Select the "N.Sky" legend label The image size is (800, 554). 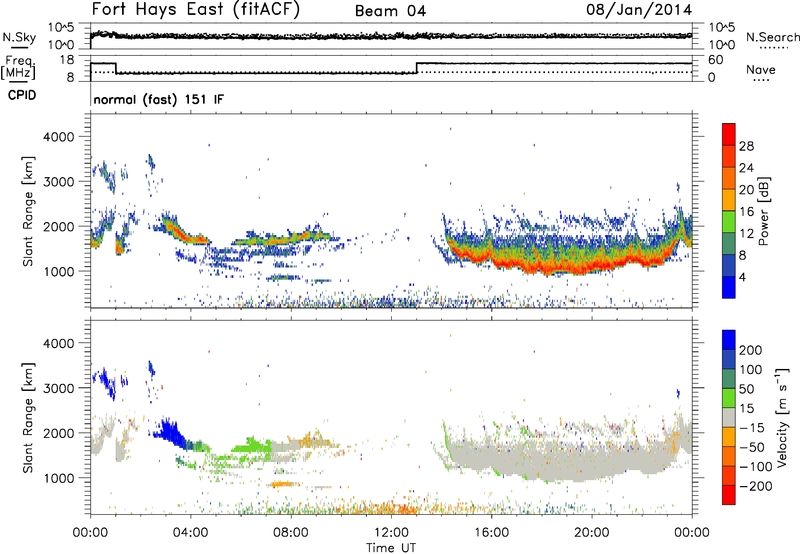pos(19,37)
